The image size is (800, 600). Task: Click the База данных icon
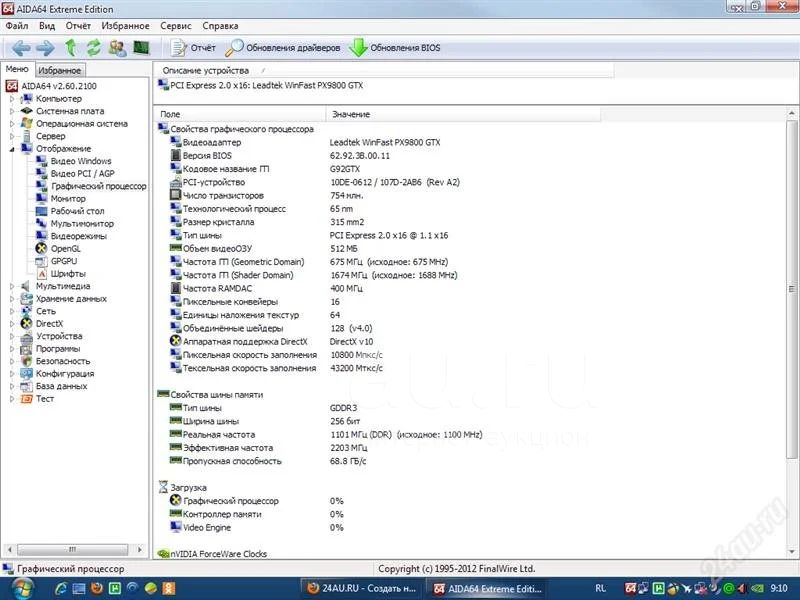coord(27,386)
